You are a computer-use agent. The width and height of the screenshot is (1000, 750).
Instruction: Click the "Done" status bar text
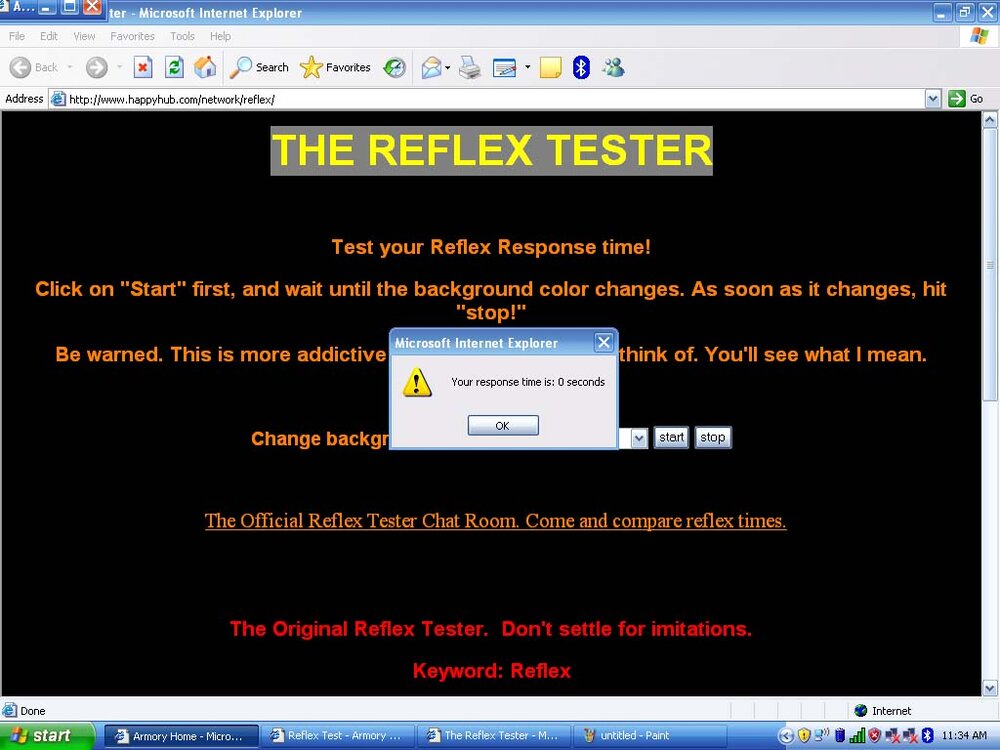pyautogui.click(x=33, y=710)
